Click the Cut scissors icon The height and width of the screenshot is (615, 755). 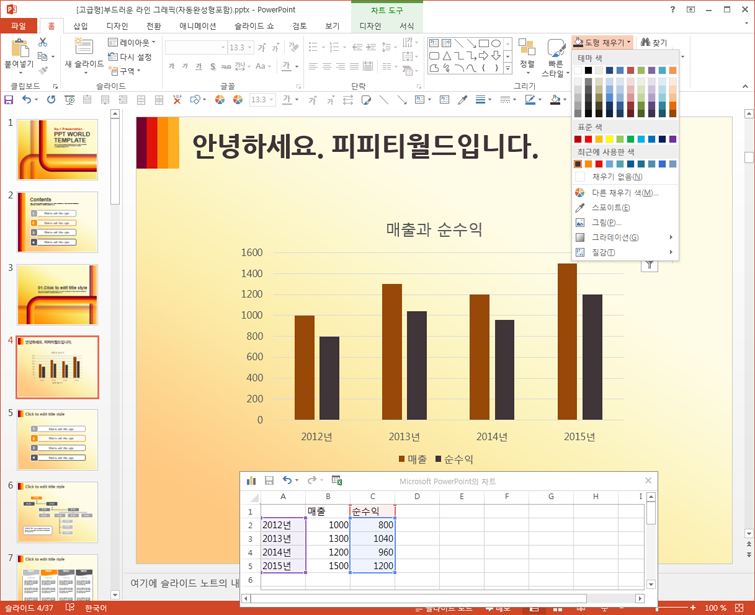(x=43, y=42)
